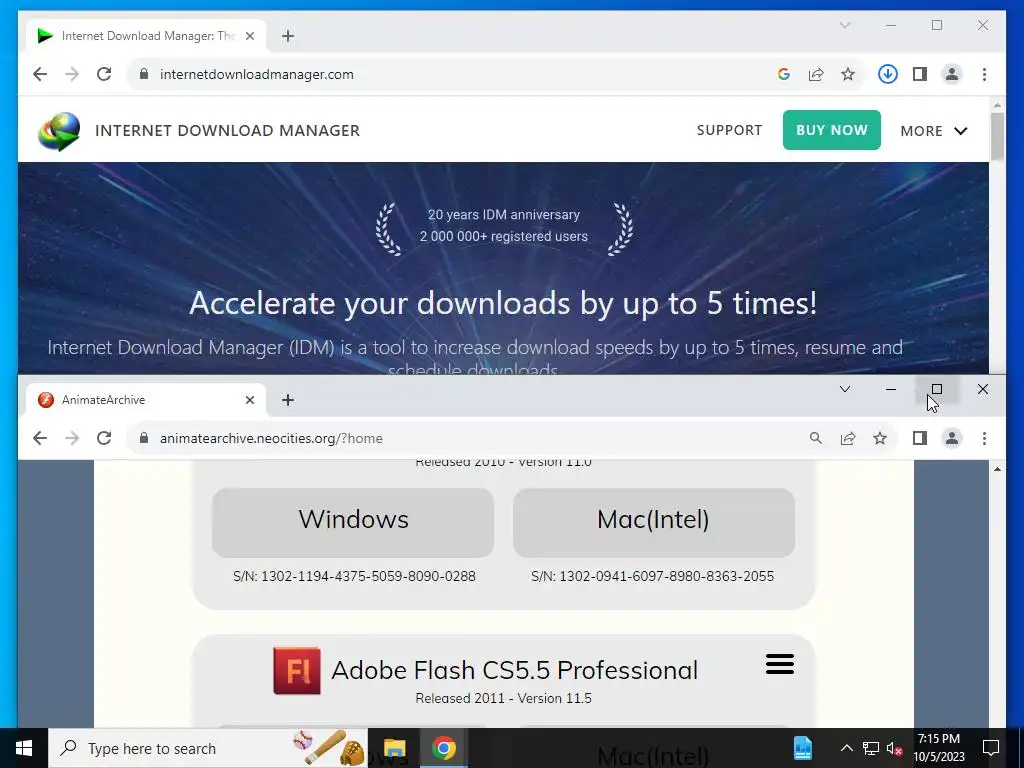Click 'Accelerate your downloads by up to 5 times!' headline
The image size is (1024, 768).
tap(503, 303)
